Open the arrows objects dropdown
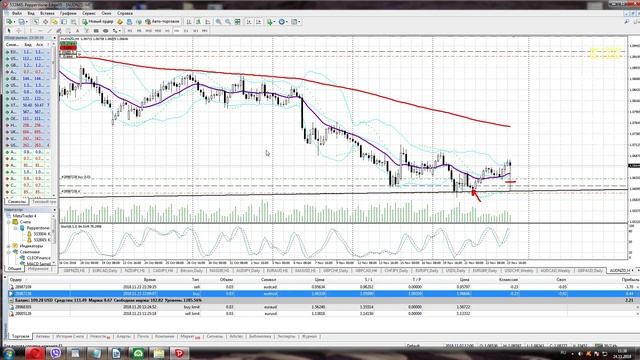 click(x=120, y=31)
